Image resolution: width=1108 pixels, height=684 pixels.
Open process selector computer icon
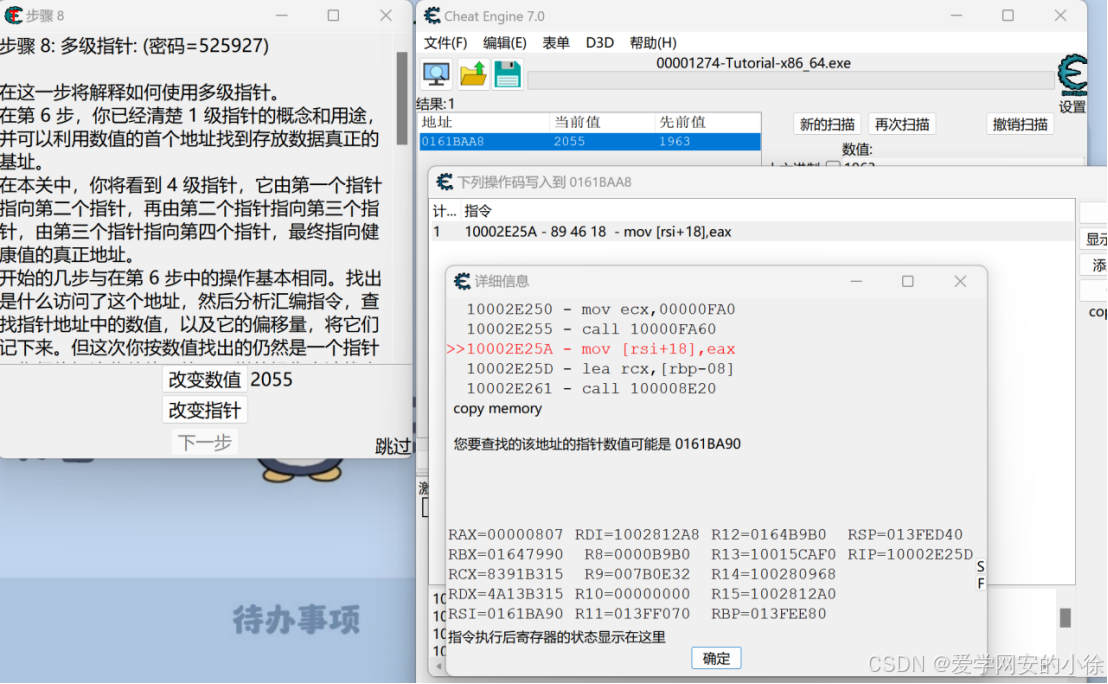click(436, 74)
